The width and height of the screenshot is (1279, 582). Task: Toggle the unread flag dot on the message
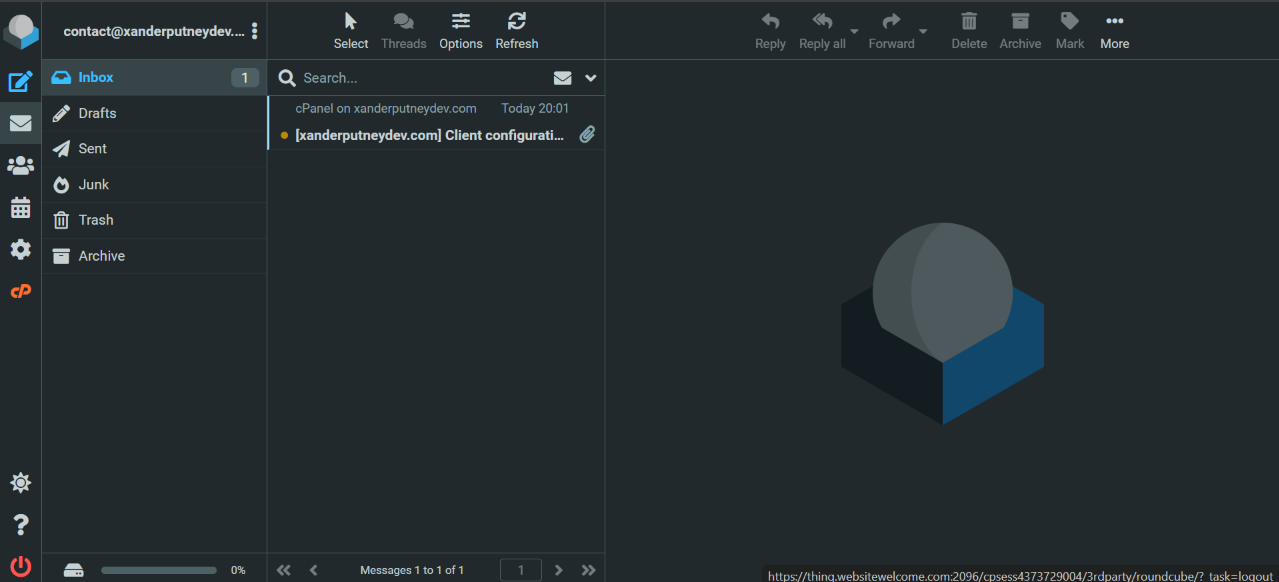(x=285, y=135)
